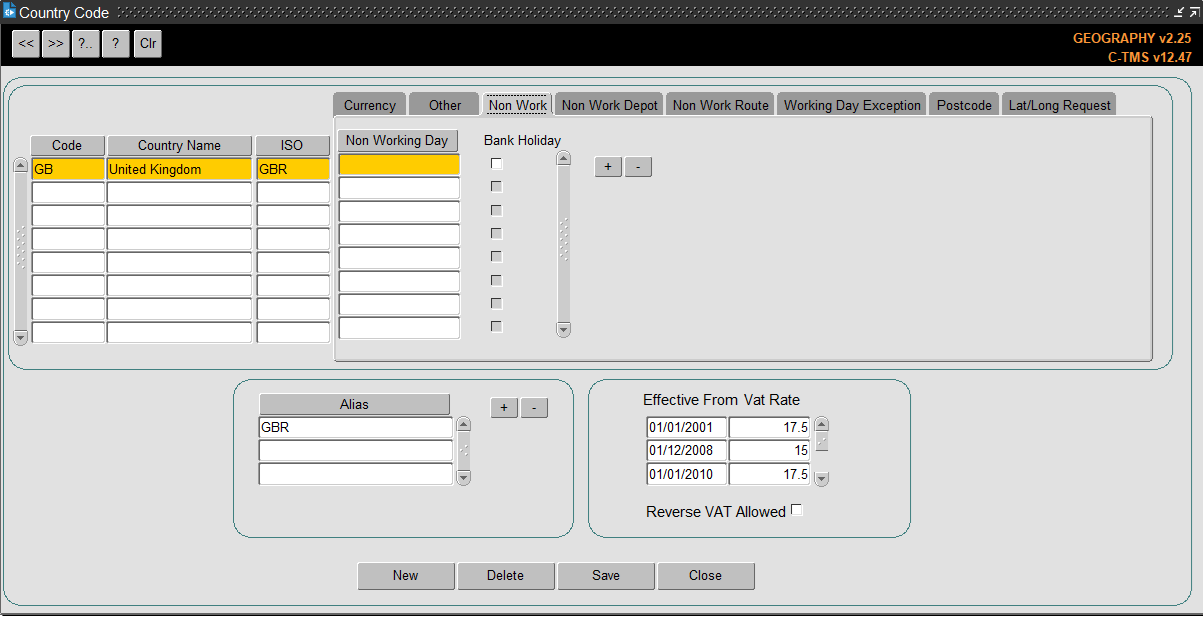Screen dimensions: 1203x618
Task: Add a non working day with + button
Action: pos(608,167)
